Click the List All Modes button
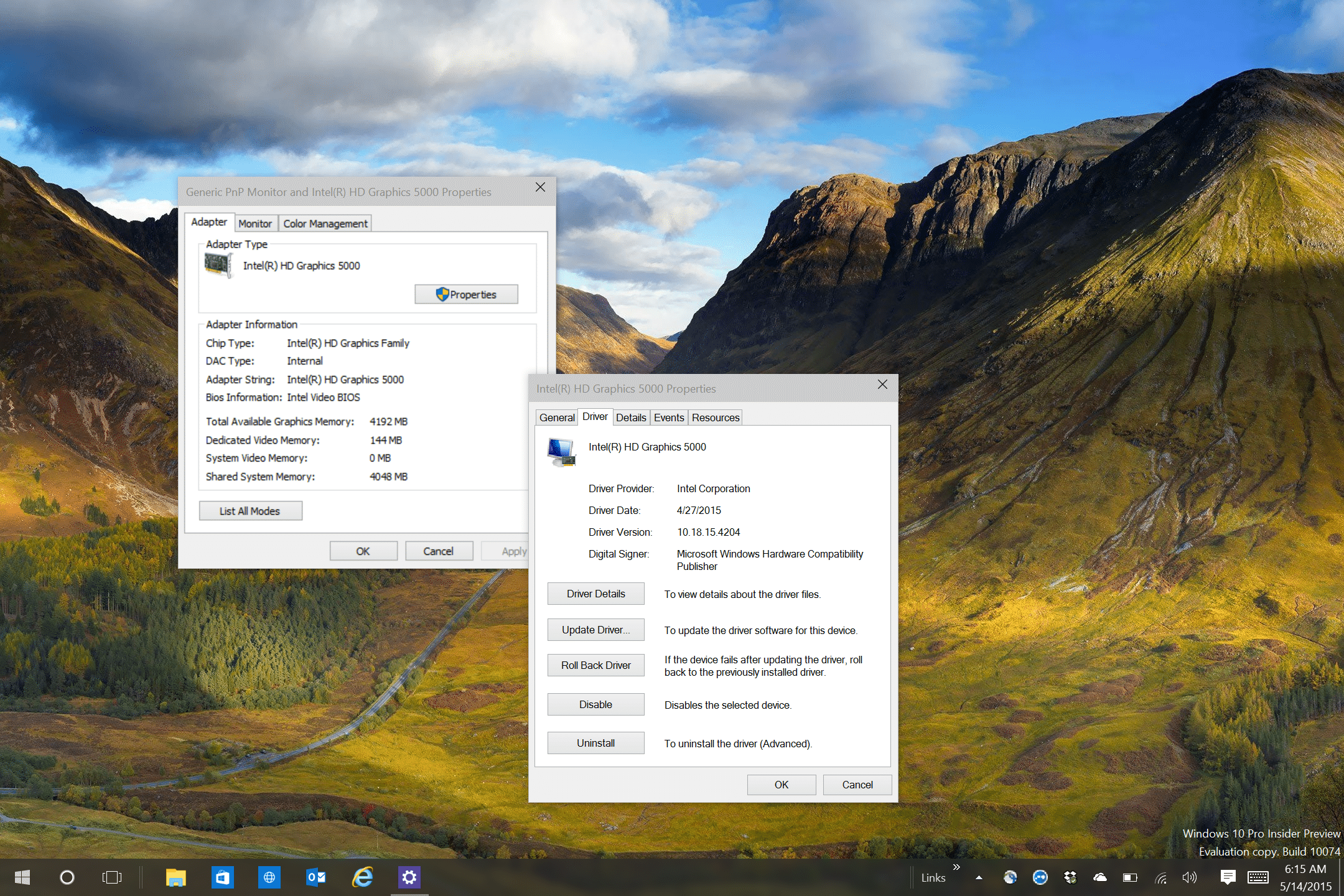The image size is (1344, 896). [250, 511]
